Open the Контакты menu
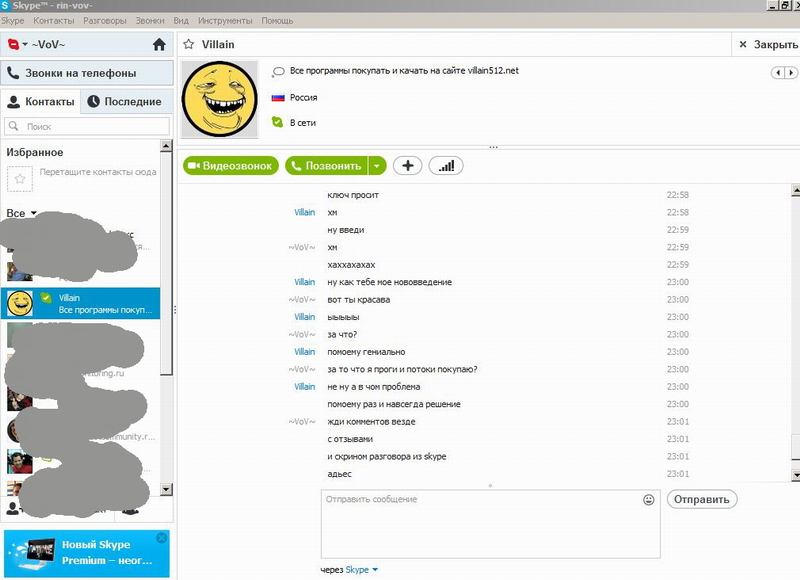 [x=54, y=21]
